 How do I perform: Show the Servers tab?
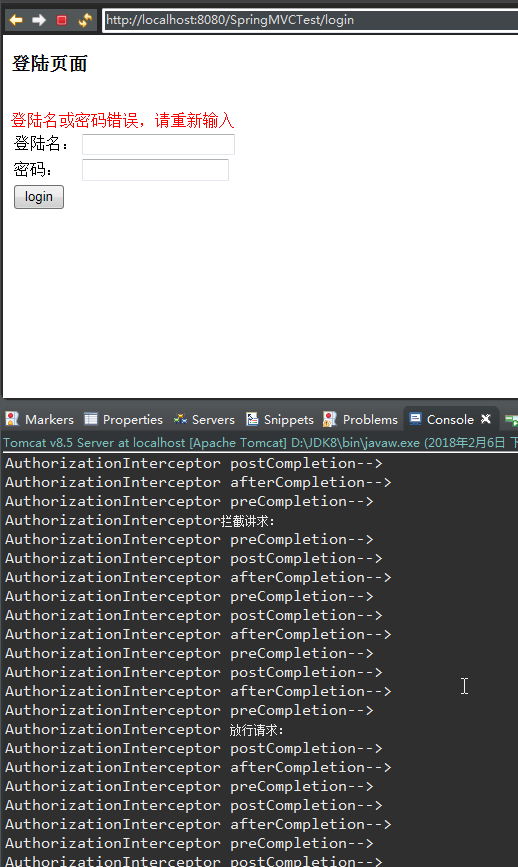pos(204,420)
